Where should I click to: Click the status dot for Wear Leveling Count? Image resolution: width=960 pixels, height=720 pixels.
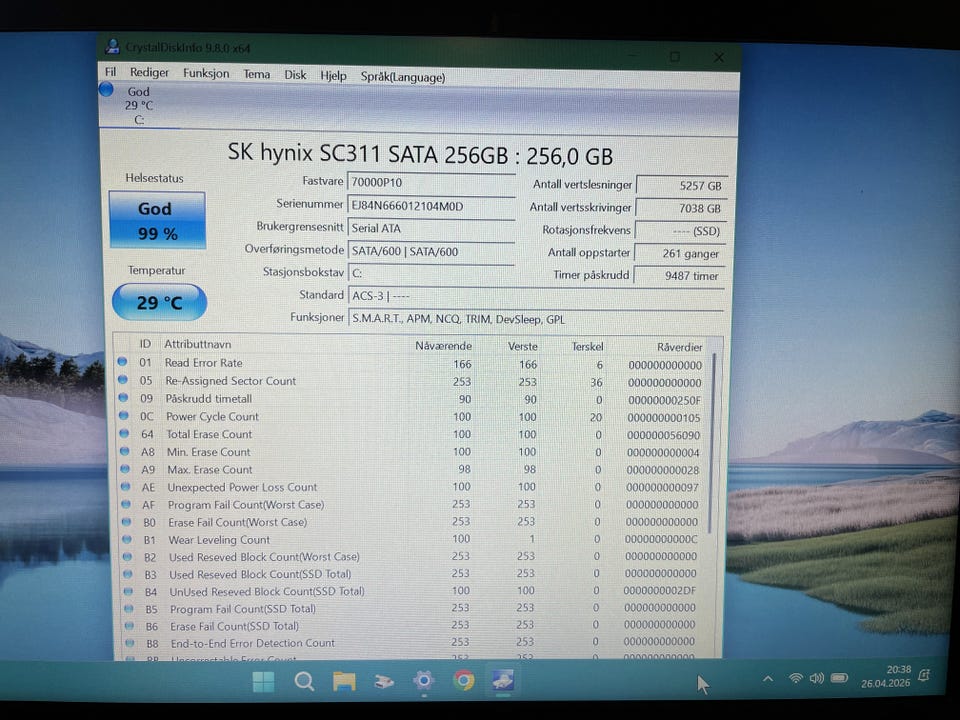tap(127, 539)
